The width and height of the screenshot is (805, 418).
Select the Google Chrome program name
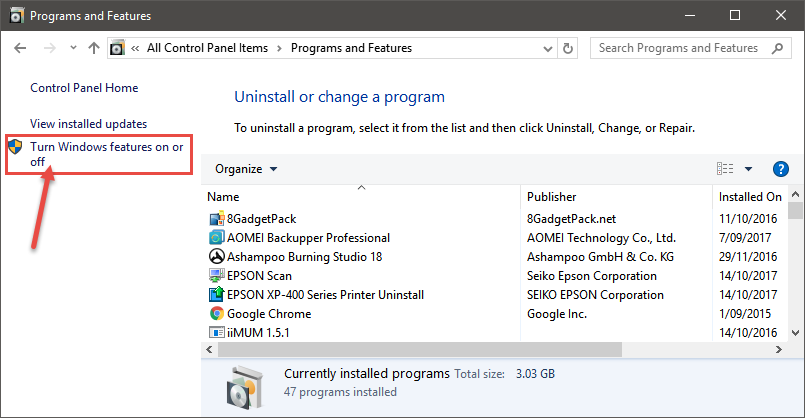pos(269,314)
